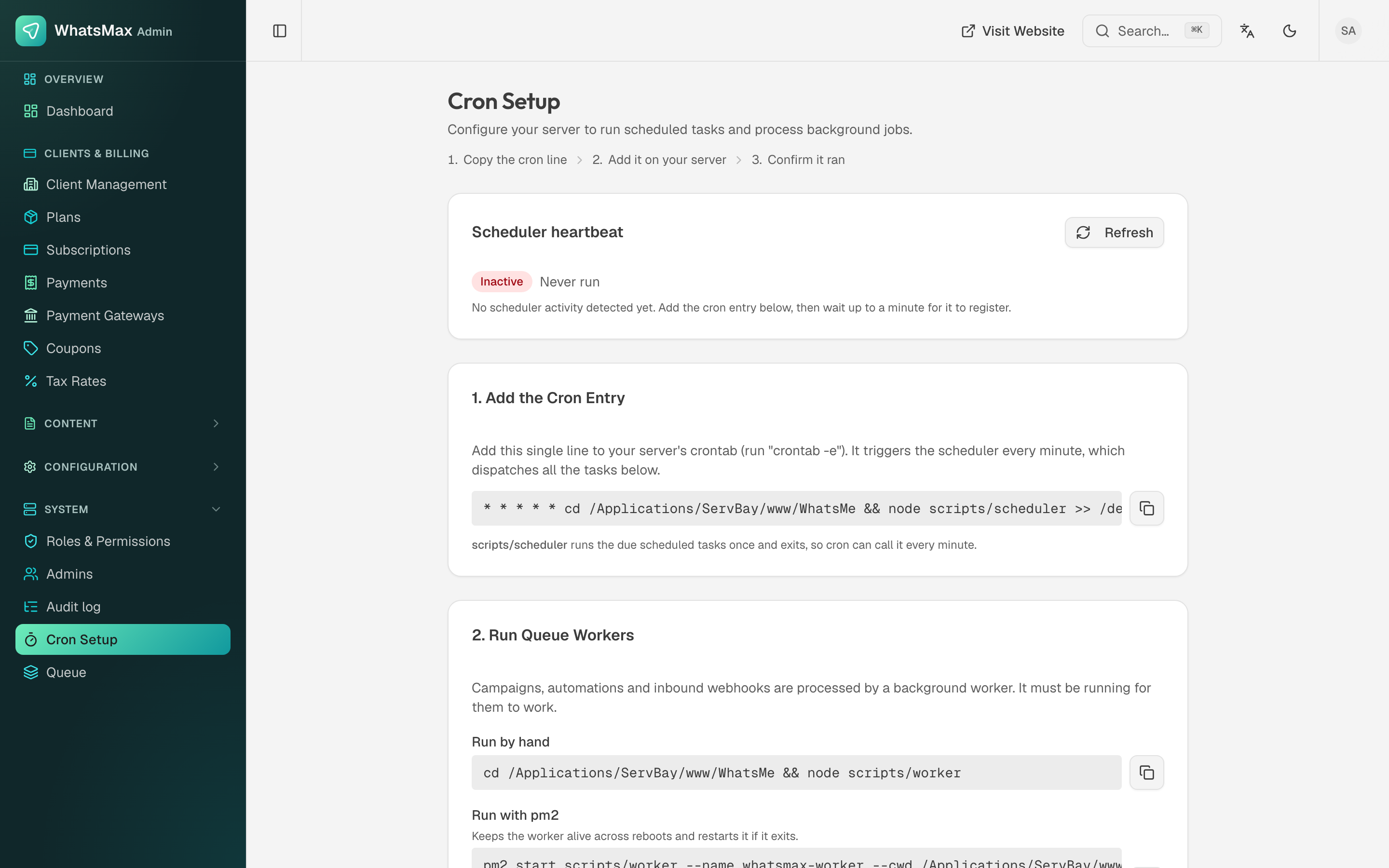Click the run-by-hand worker code box
The image size is (1389, 868).
[x=796, y=772]
